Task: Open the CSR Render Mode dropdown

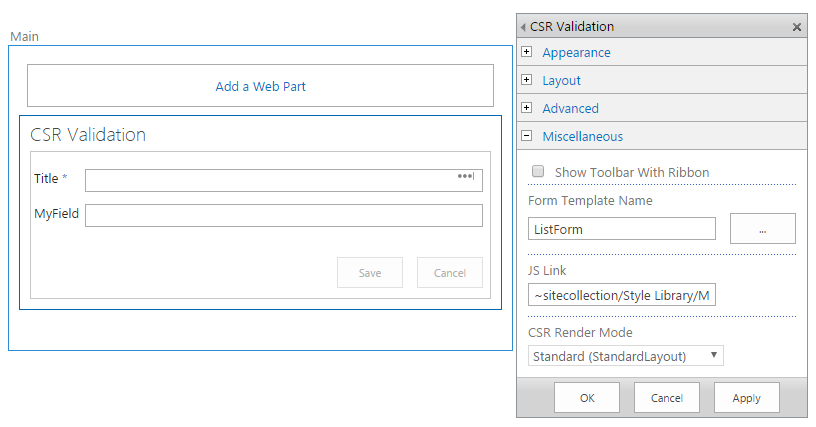Action: click(626, 356)
